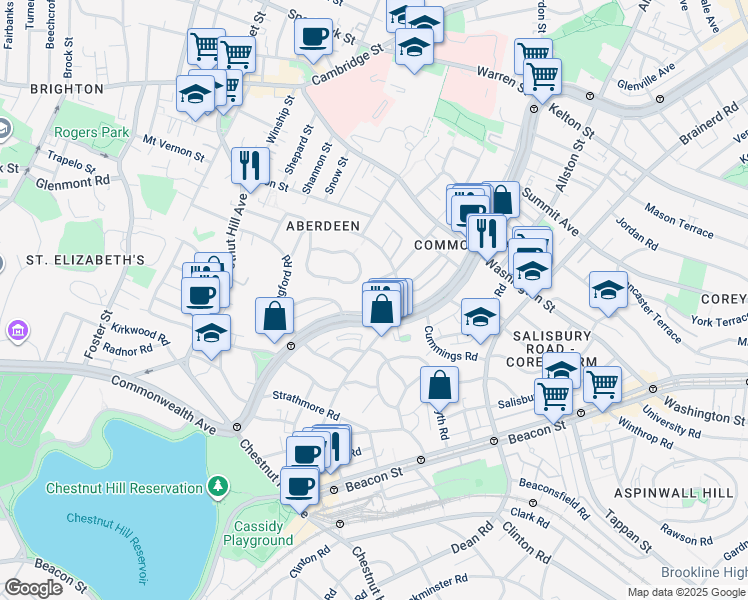Open the coffee cup marker near St. Elizabeth's

pyautogui.click(x=200, y=298)
